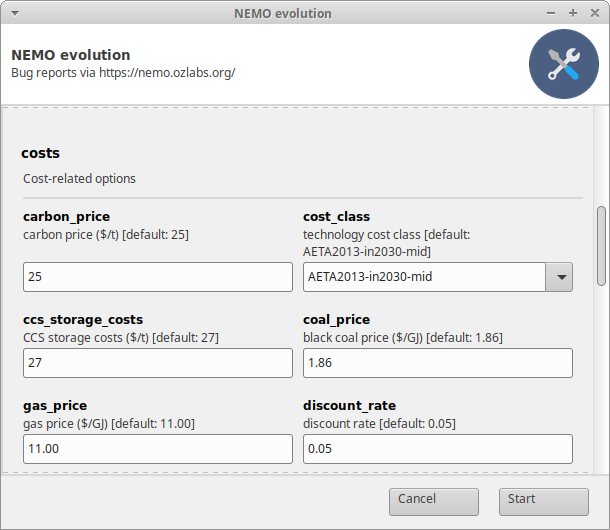The width and height of the screenshot is (610, 530).
Task: Expand the cost_class dropdown arrow
Action: click(559, 277)
